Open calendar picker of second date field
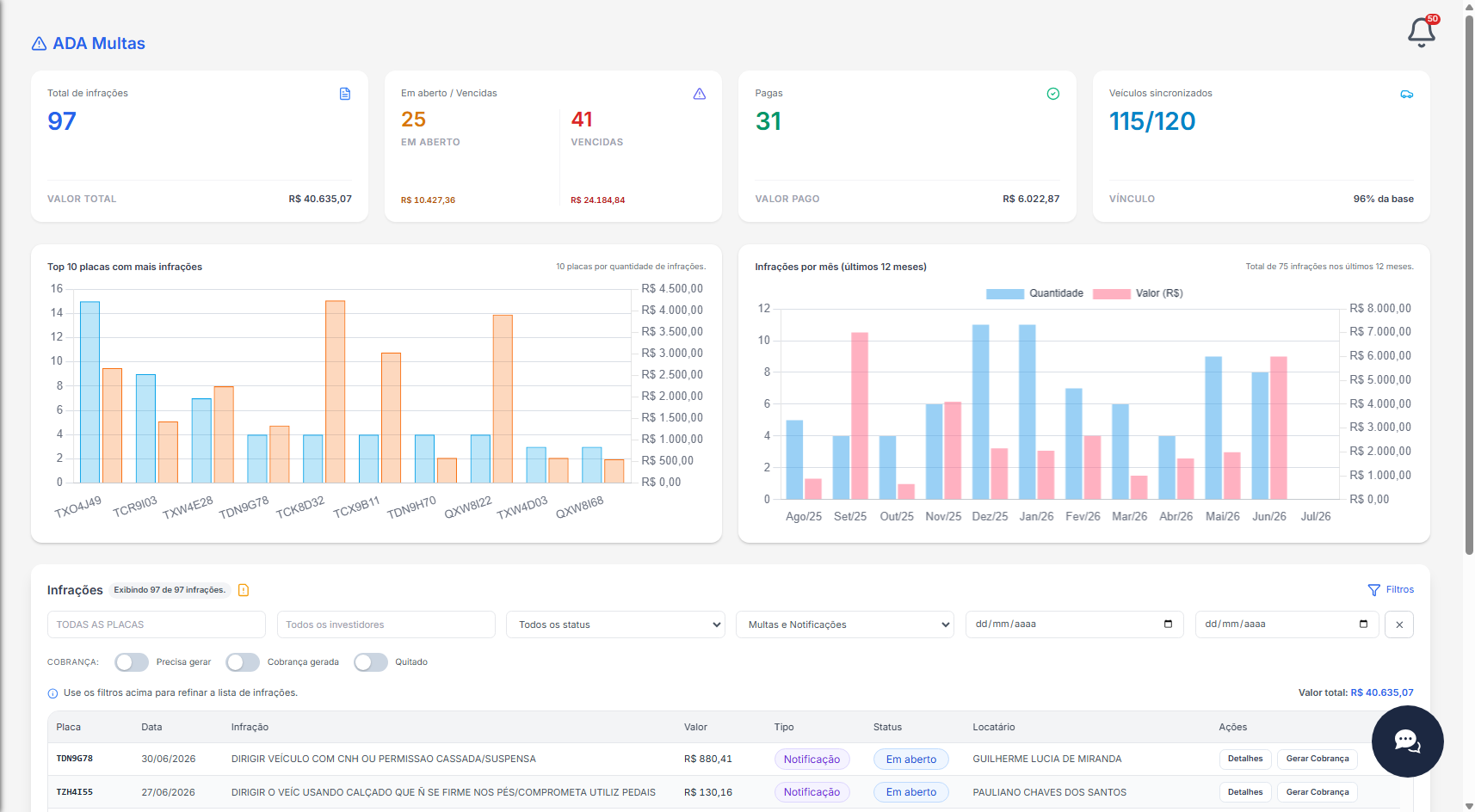The width and height of the screenshot is (1475, 812). (1363, 624)
